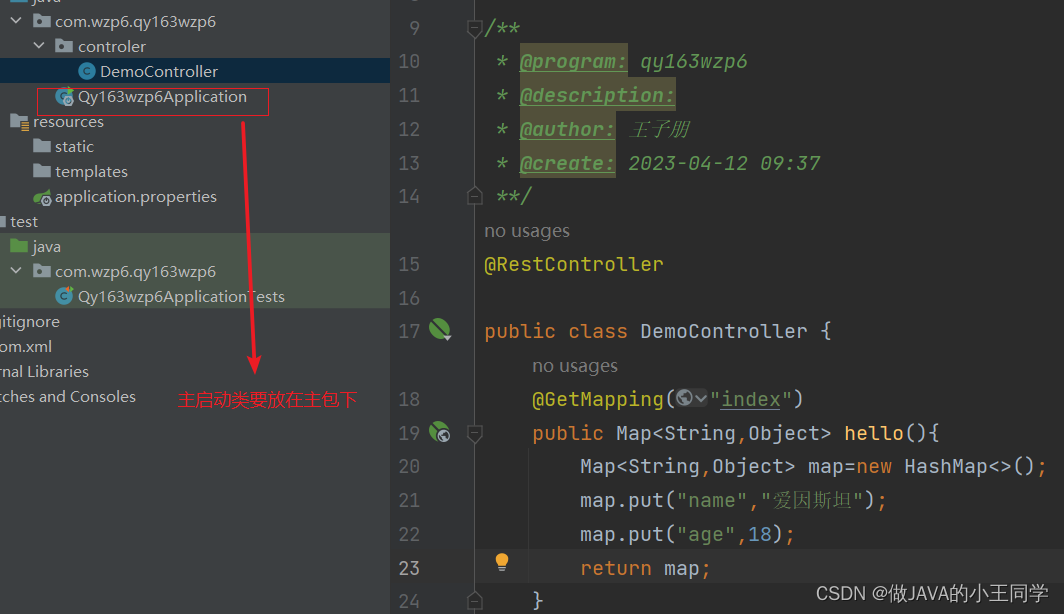Click the request mapping globe icon on line 19
Screen dimensions: 1064x614
click(x=438, y=432)
